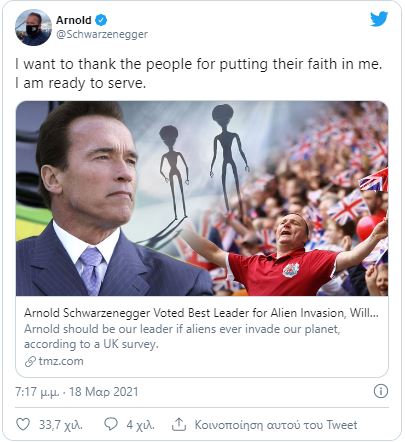
Task: Click the 18 Μαρ 2021 date
Action: point(103,392)
